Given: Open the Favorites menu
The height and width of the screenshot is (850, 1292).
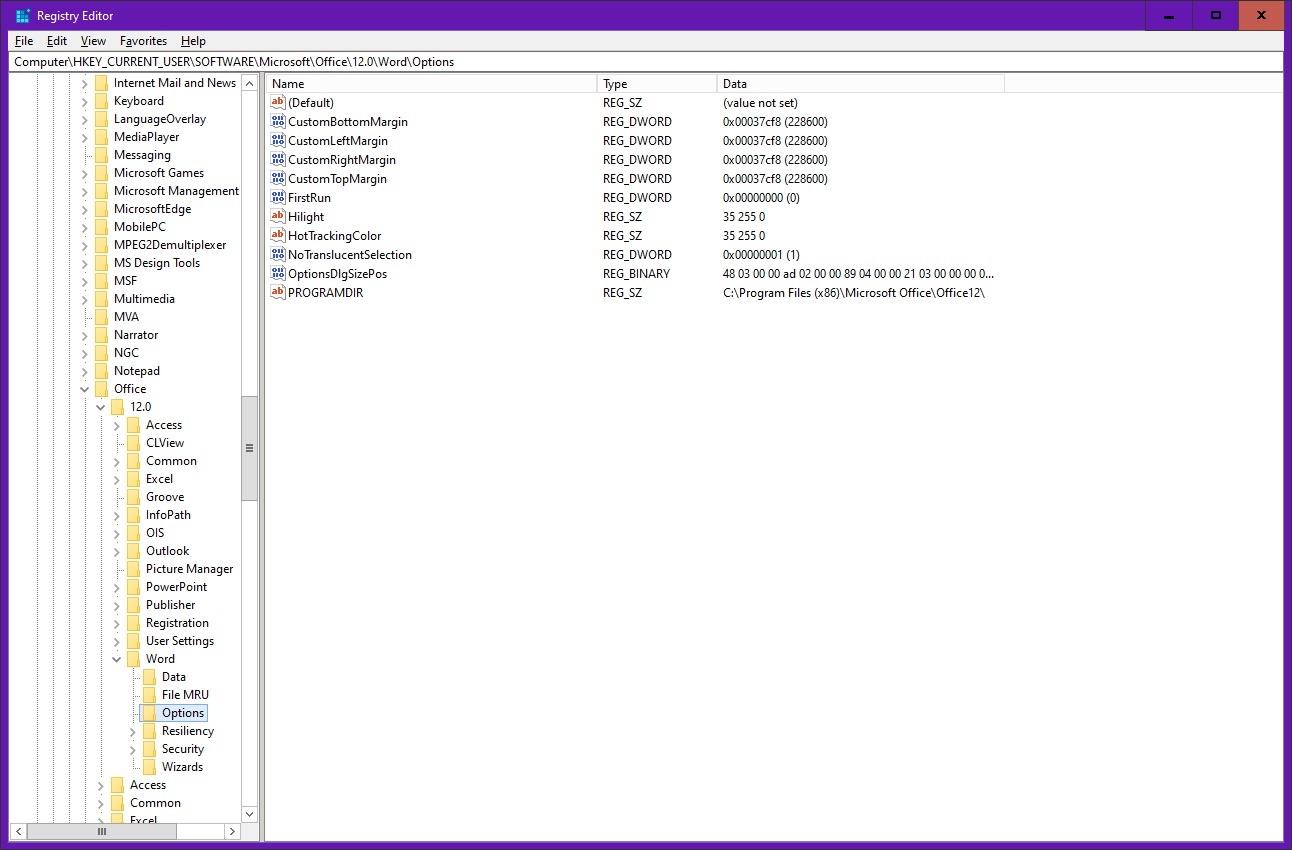Looking at the screenshot, I should (143, 41).
